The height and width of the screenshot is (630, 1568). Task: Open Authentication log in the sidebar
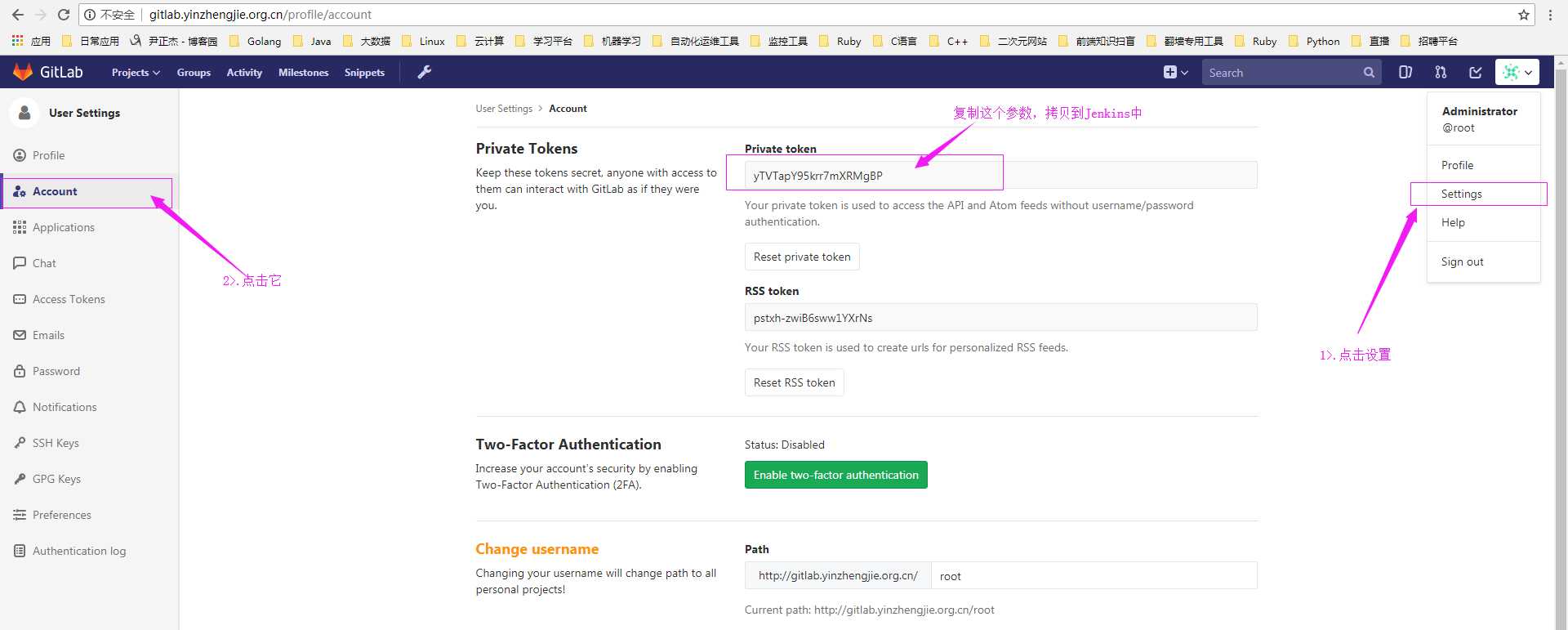(x=89, y=551)
